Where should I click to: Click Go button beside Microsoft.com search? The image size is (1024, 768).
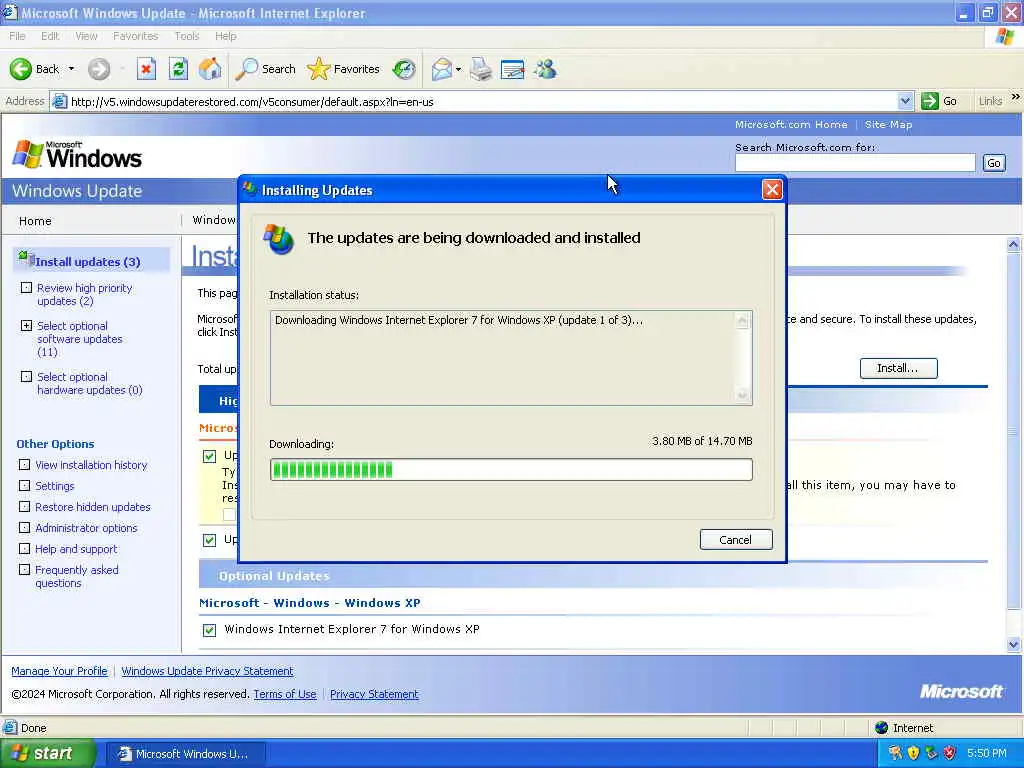pos(993,163)
